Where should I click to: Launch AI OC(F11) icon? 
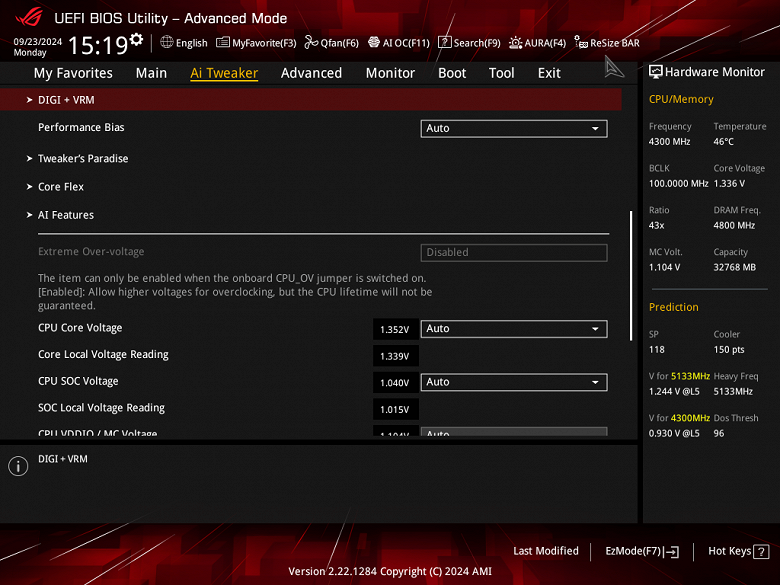point(374,42)
